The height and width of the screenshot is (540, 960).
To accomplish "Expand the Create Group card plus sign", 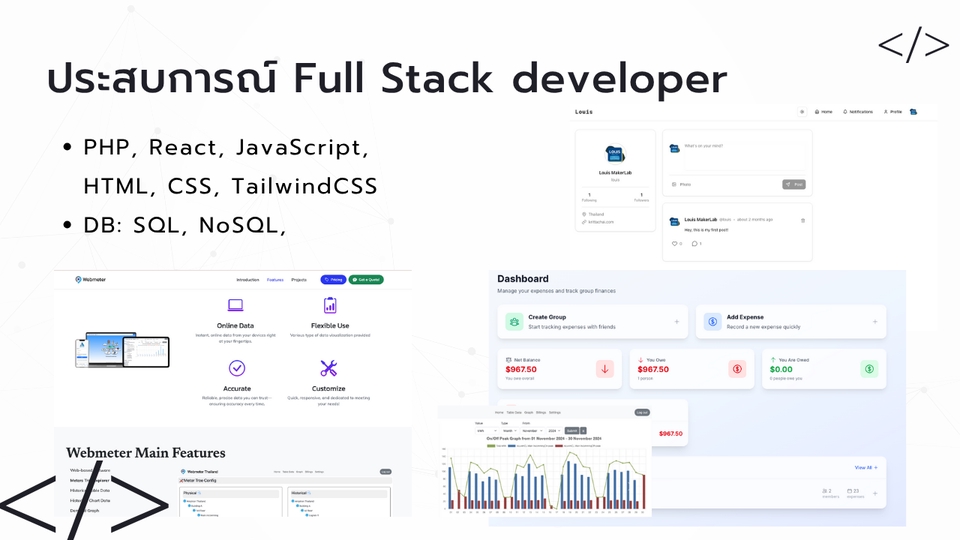I will point(676,322).
